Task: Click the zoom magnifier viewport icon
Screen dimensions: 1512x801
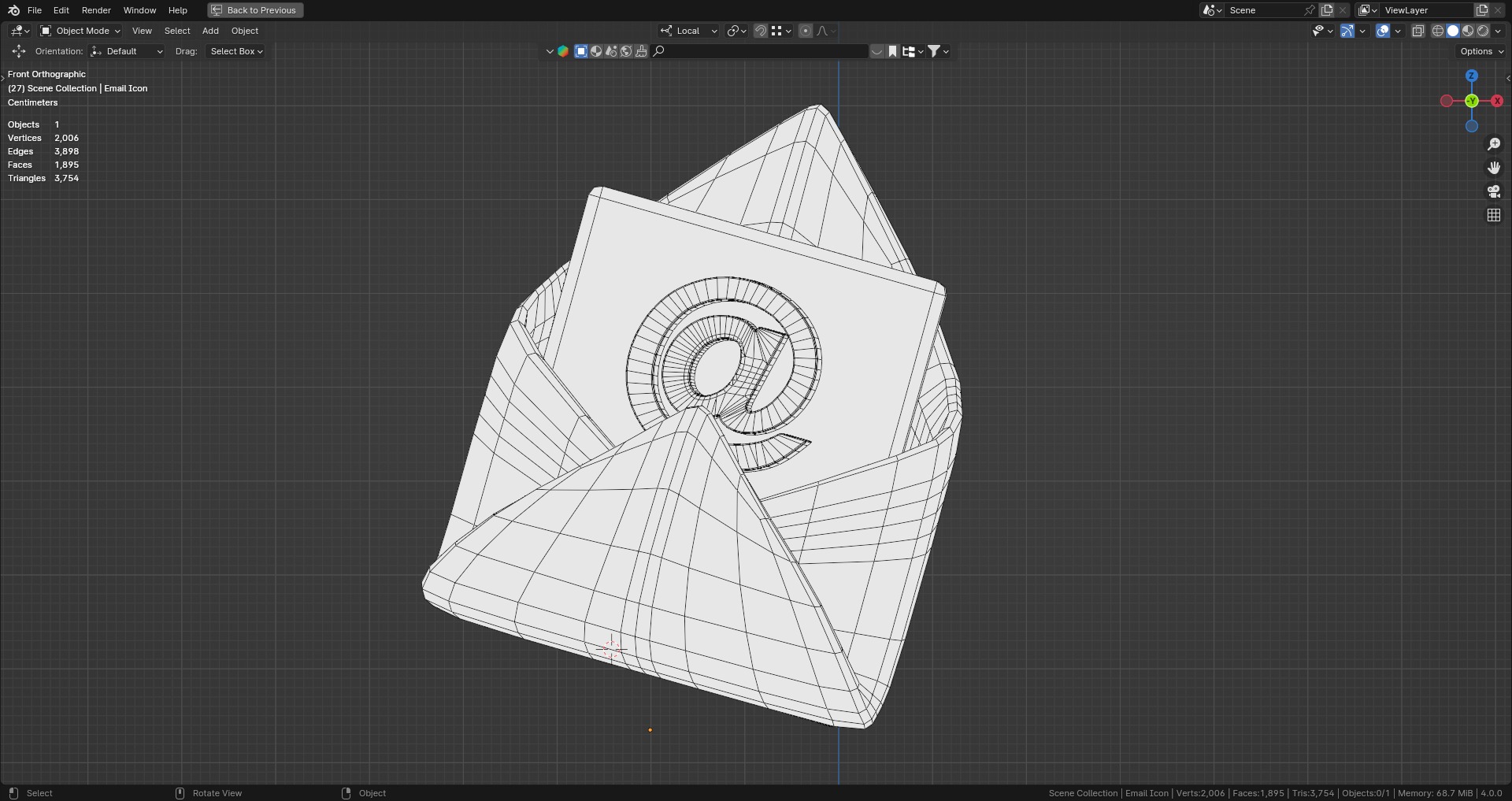Action: coord(1494,144)
